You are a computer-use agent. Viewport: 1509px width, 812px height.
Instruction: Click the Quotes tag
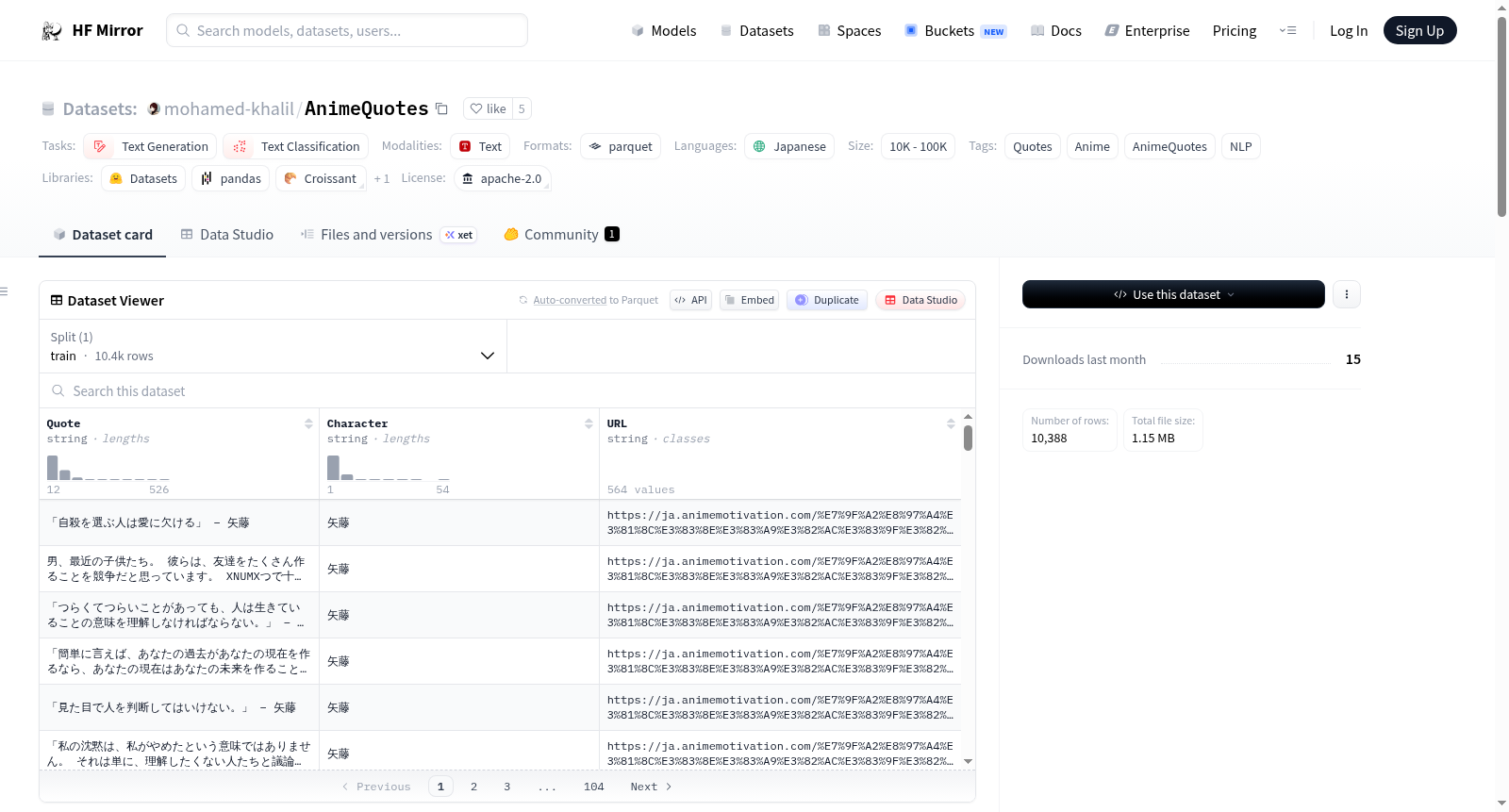pos(1033,146)
